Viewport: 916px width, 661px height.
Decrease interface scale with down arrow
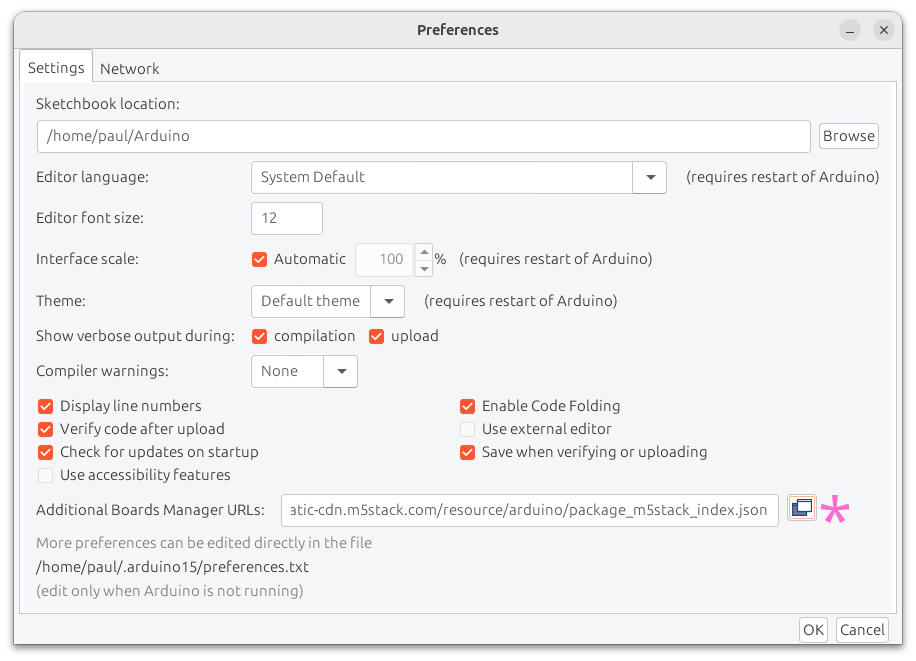point(424,268)
